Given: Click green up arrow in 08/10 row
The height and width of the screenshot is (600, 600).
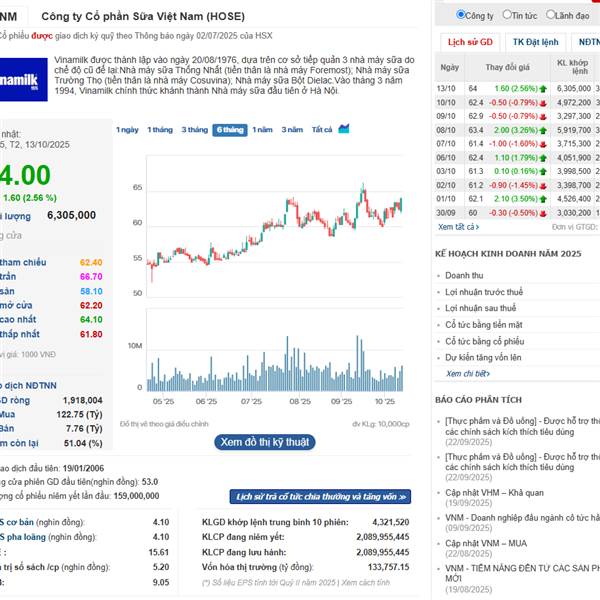Looking at the screenshot, I should (x=545, y=130).
